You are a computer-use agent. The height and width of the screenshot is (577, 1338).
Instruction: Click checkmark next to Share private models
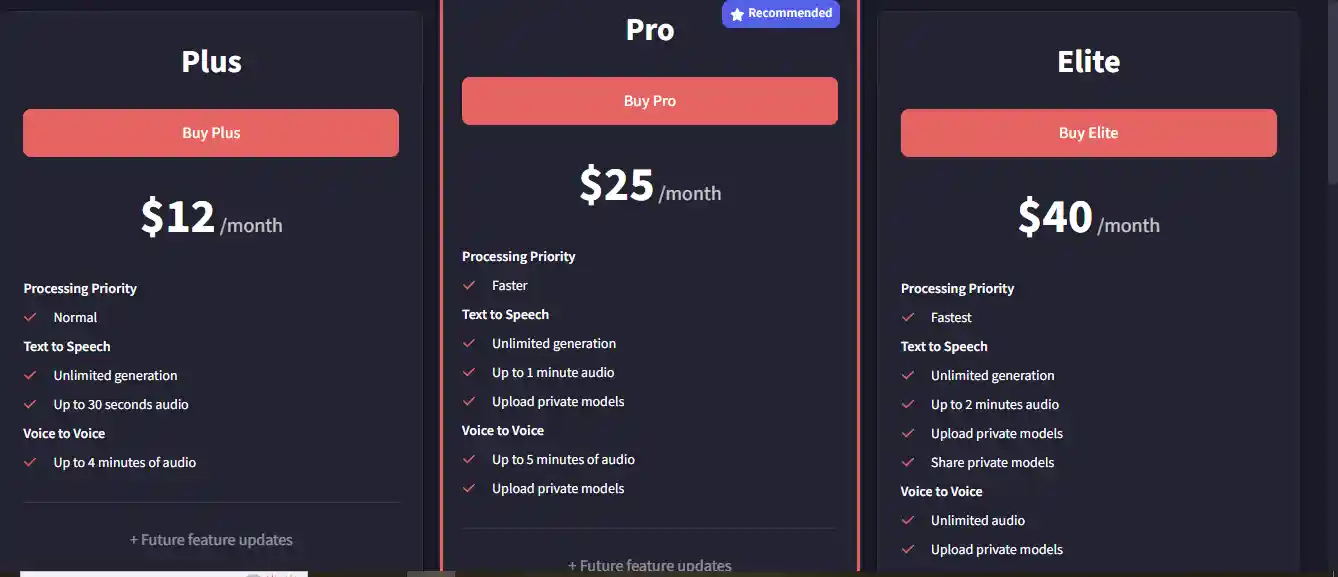(x=907, y=462)
